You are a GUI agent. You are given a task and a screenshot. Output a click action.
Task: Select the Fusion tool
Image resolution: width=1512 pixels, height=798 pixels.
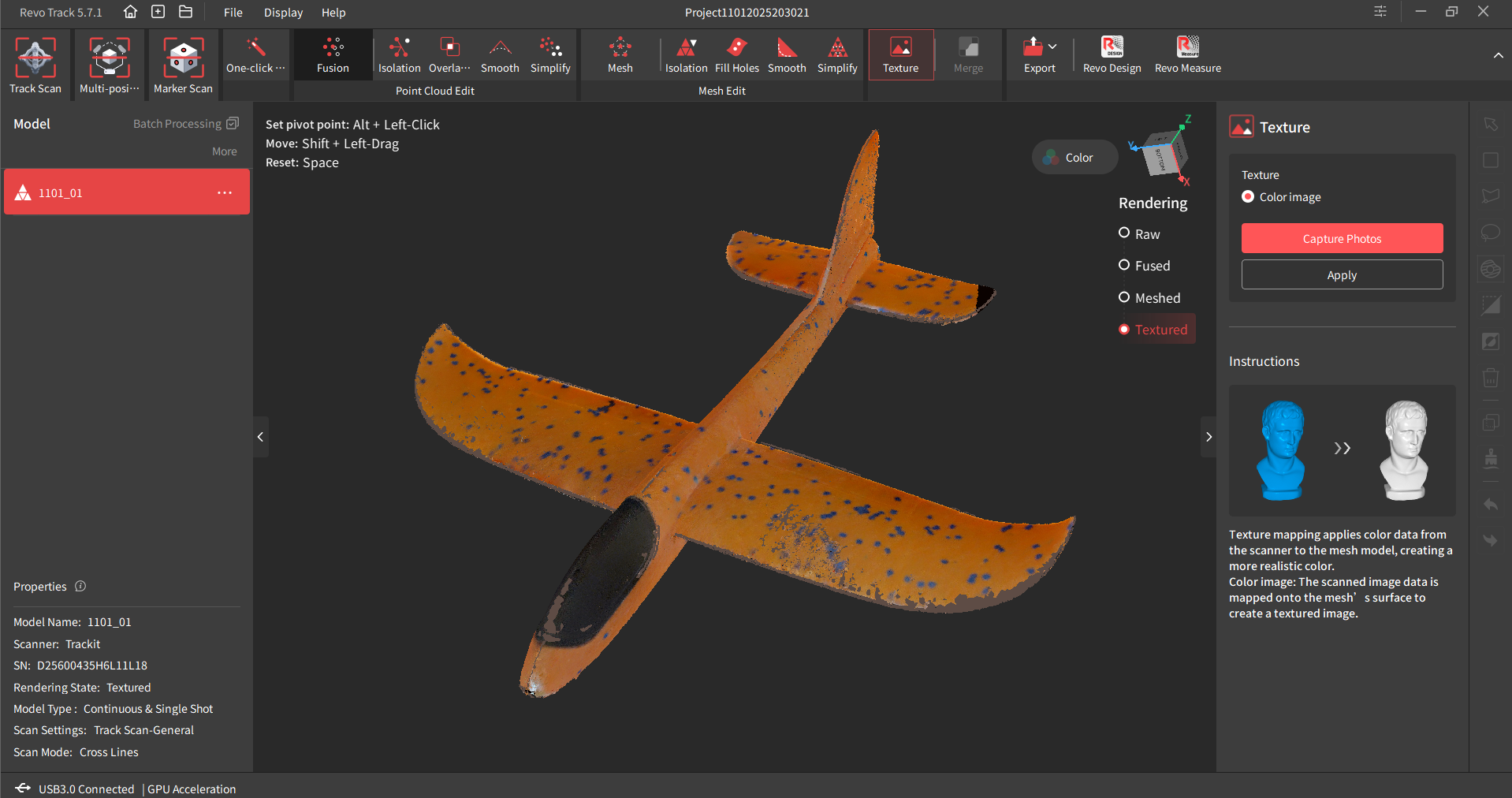pyautogui.click(x=333, y=55)
